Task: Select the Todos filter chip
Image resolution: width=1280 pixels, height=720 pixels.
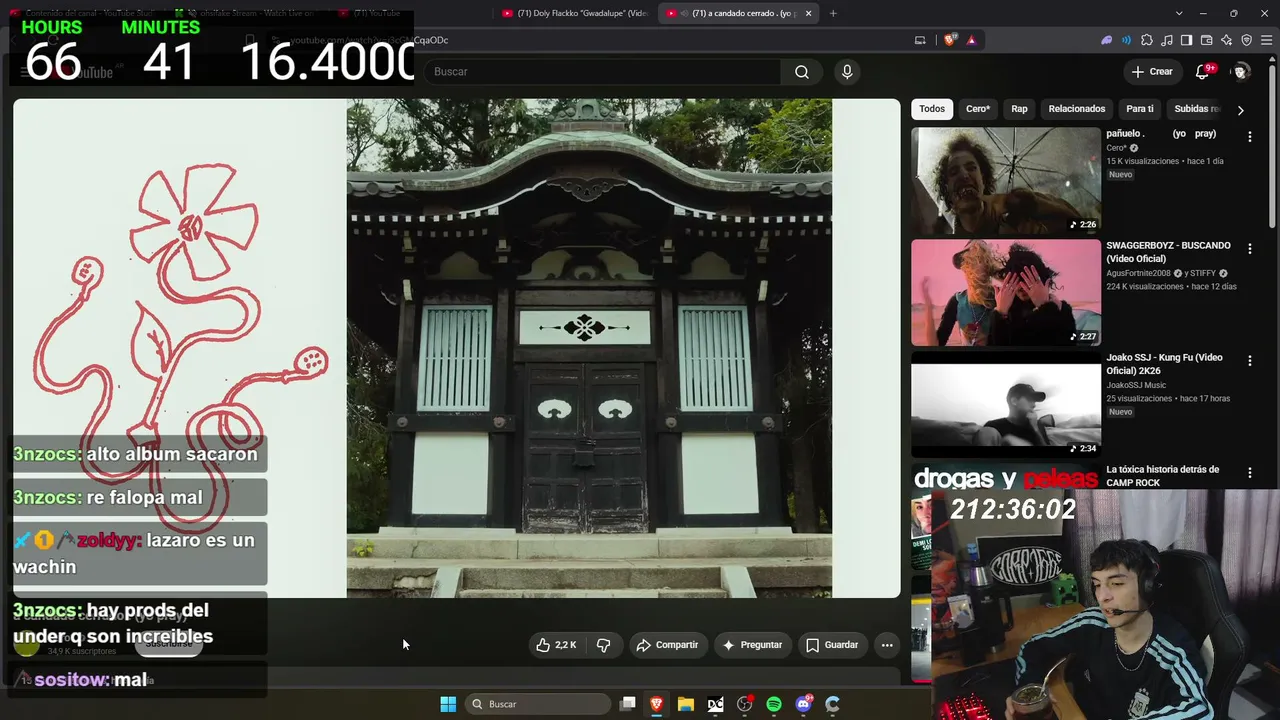Action: pyautogui.click(x=932, y=109)
